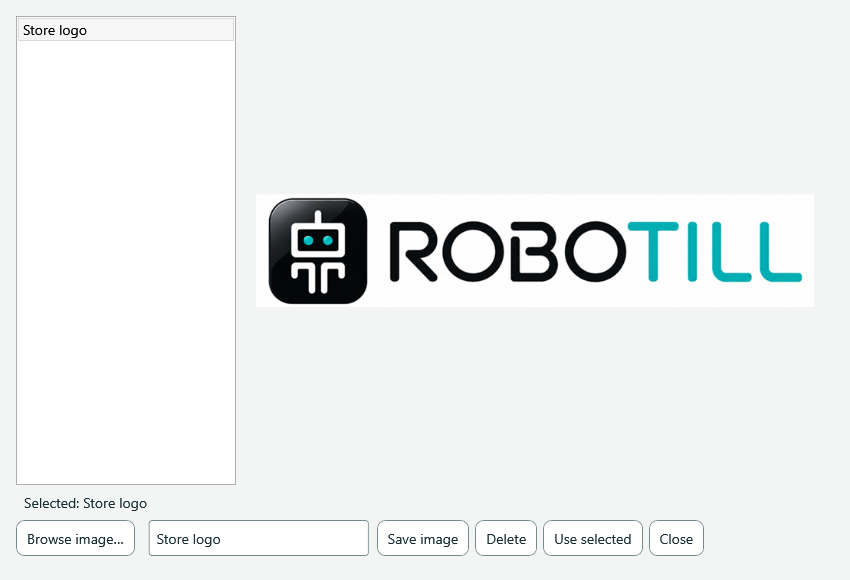Click the Selected: Store logo status text
The width and height of the screenshot is (850, 580).
click(85, 504)
